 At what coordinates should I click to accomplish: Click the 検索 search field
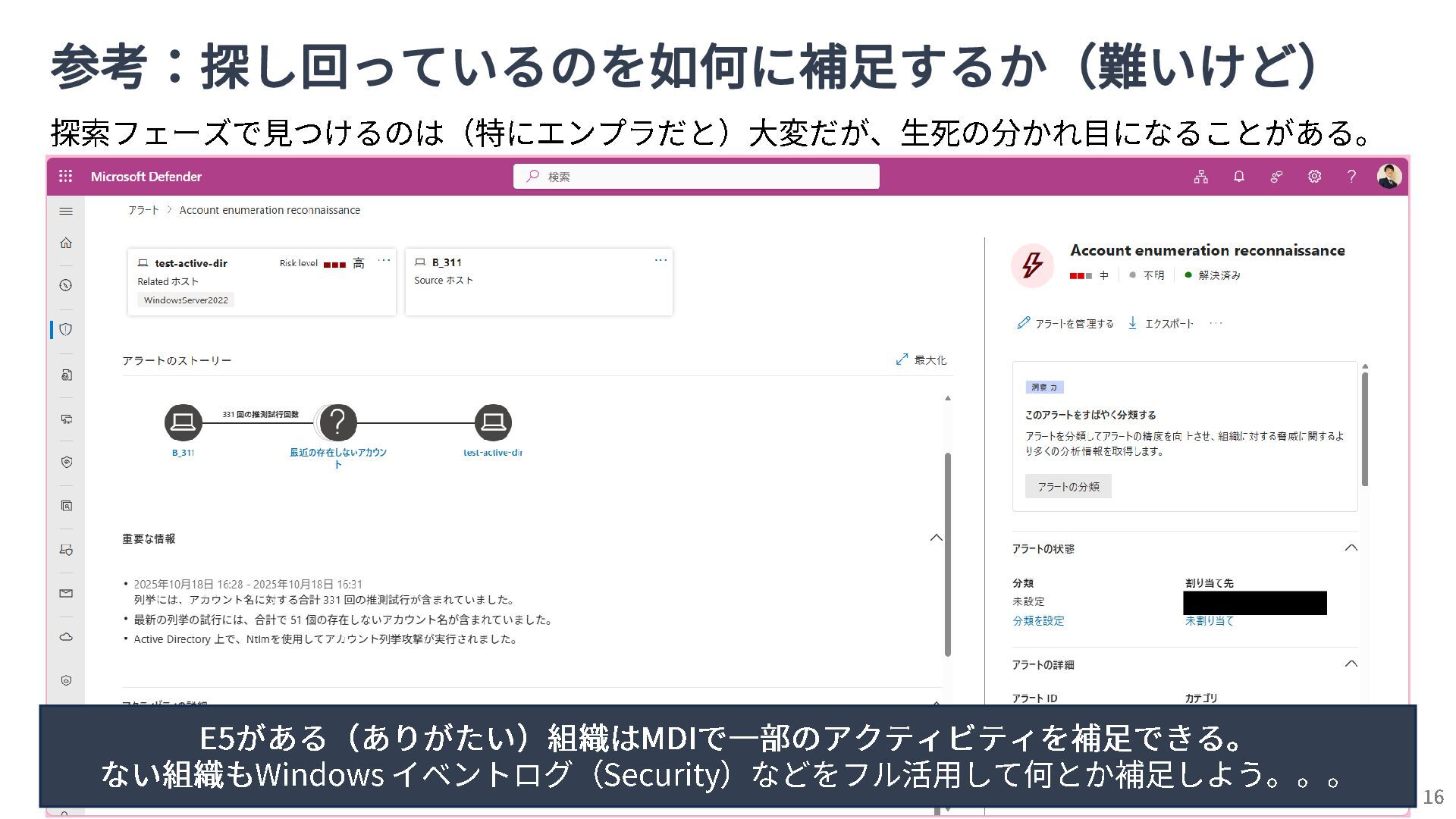pyautogui.click(x=696, y=177)
